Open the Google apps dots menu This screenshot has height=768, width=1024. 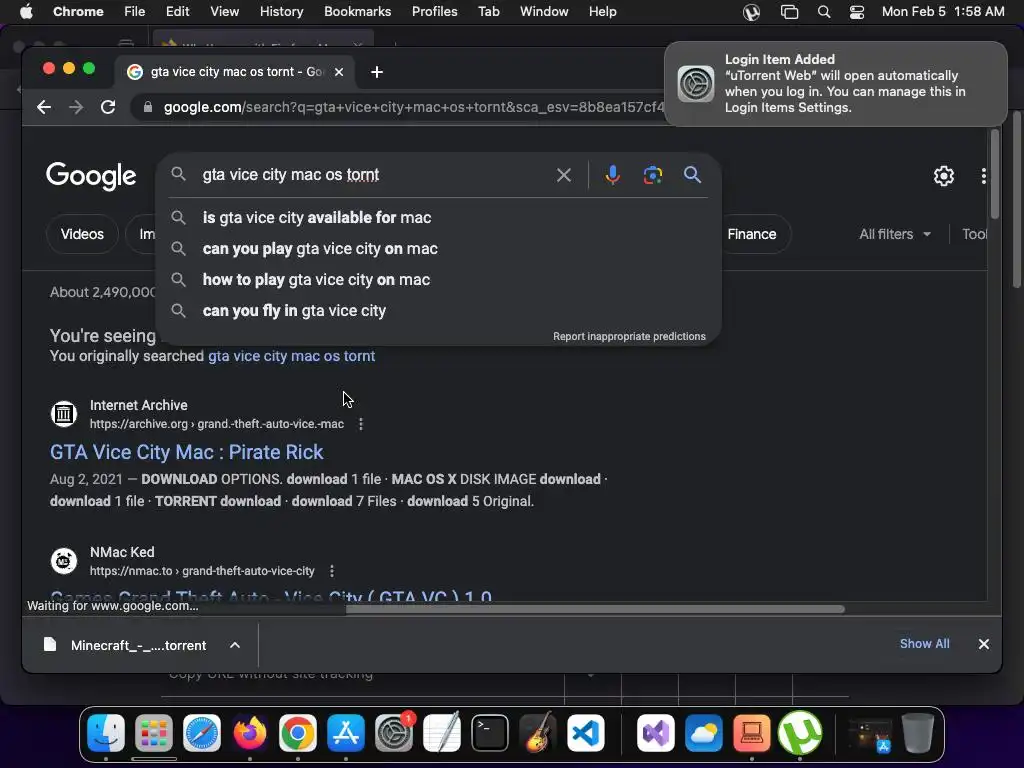coord(983,176)
